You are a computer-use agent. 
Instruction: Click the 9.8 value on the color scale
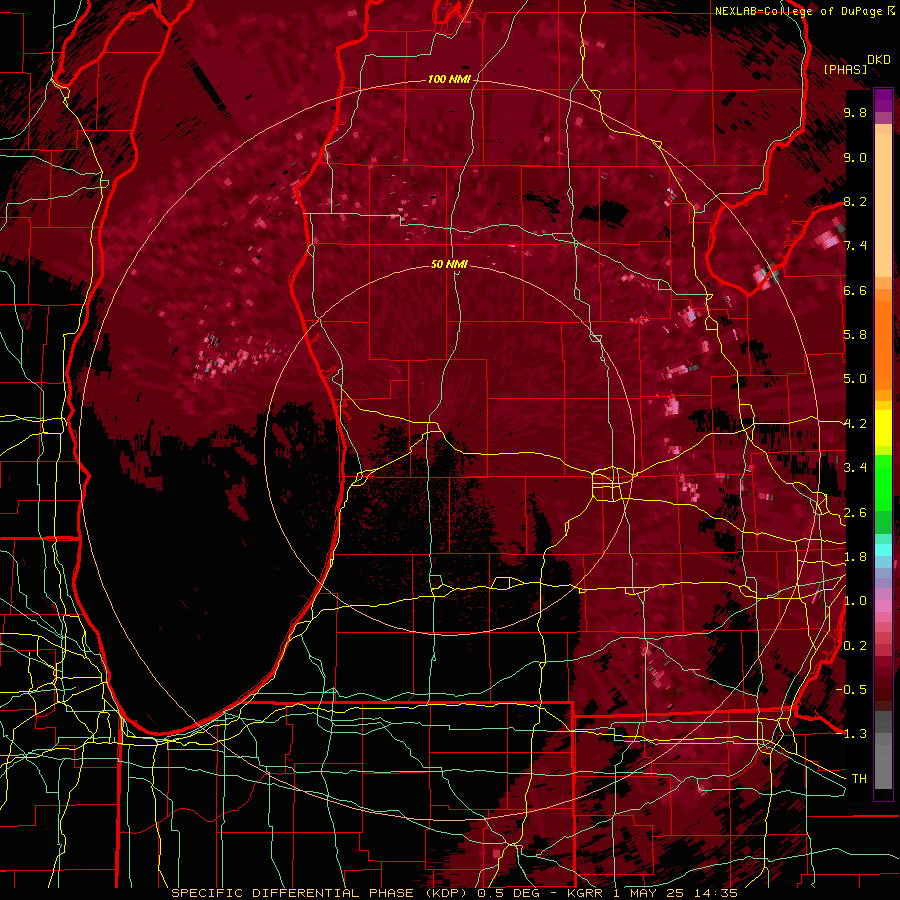(x=855, y=112)
